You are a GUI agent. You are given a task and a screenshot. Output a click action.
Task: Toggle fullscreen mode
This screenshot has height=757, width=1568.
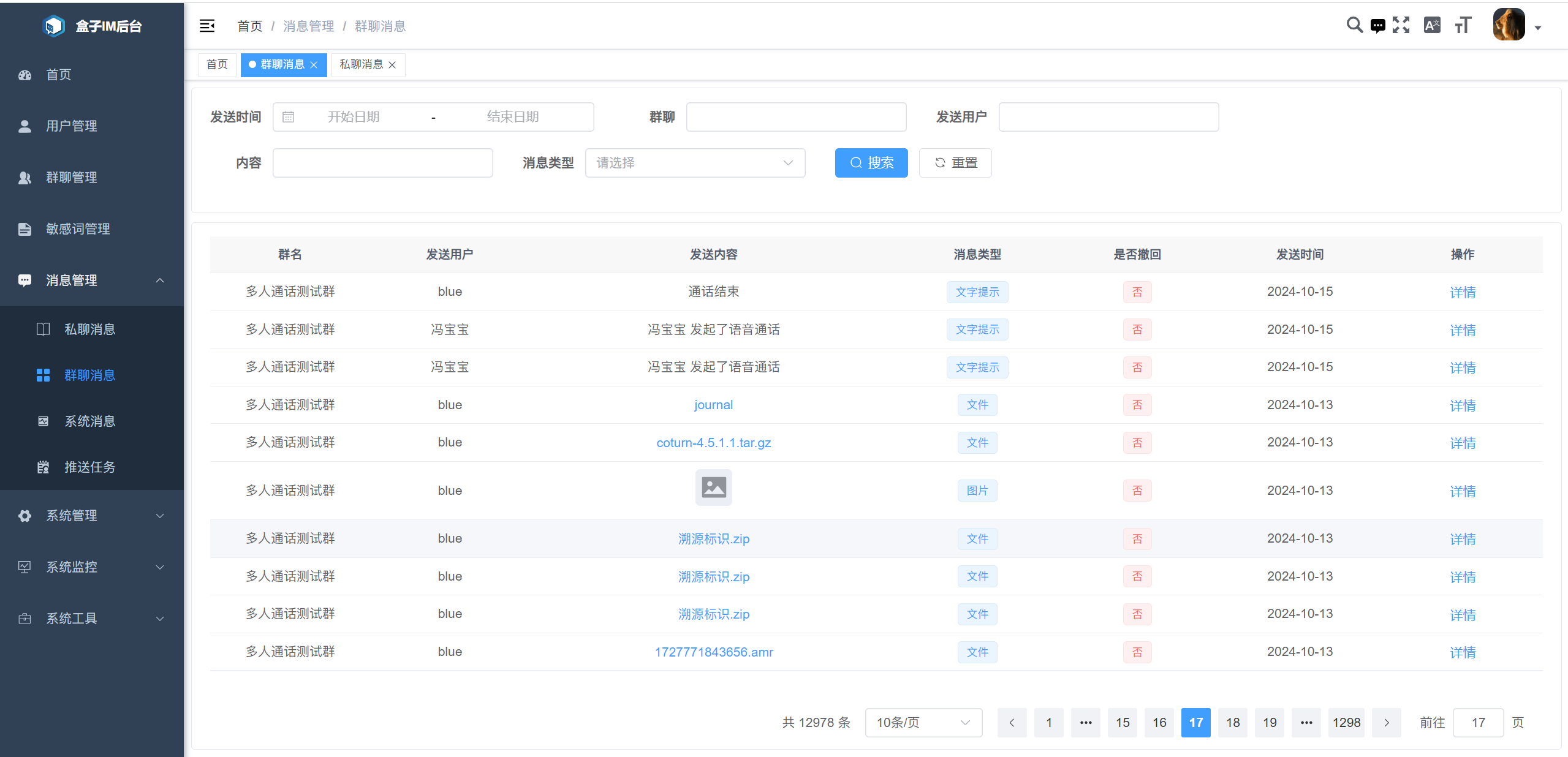click(1401, 25)
